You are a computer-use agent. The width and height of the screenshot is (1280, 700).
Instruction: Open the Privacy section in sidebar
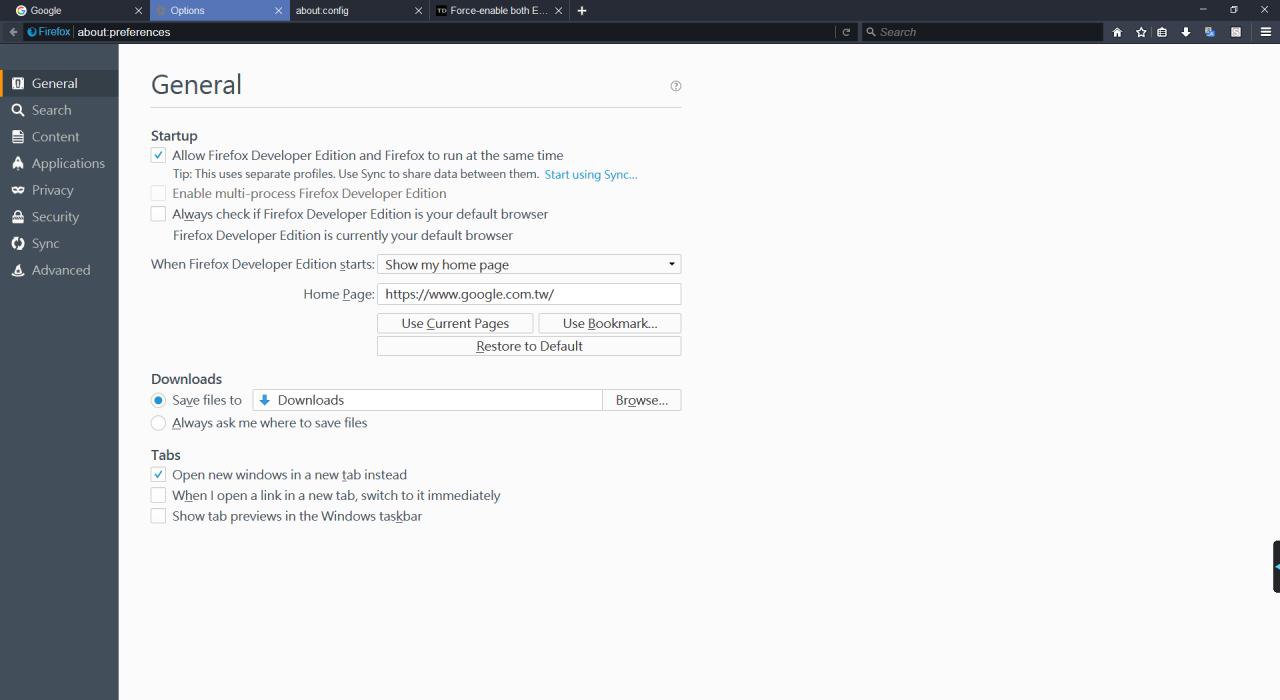click(52, 190)
